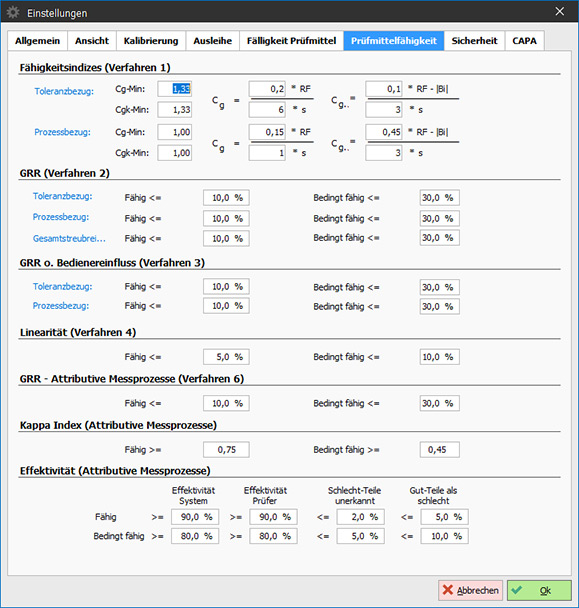Screen dimensions: 579x608
Task: Open the CAPA tab
Action: 524,41
